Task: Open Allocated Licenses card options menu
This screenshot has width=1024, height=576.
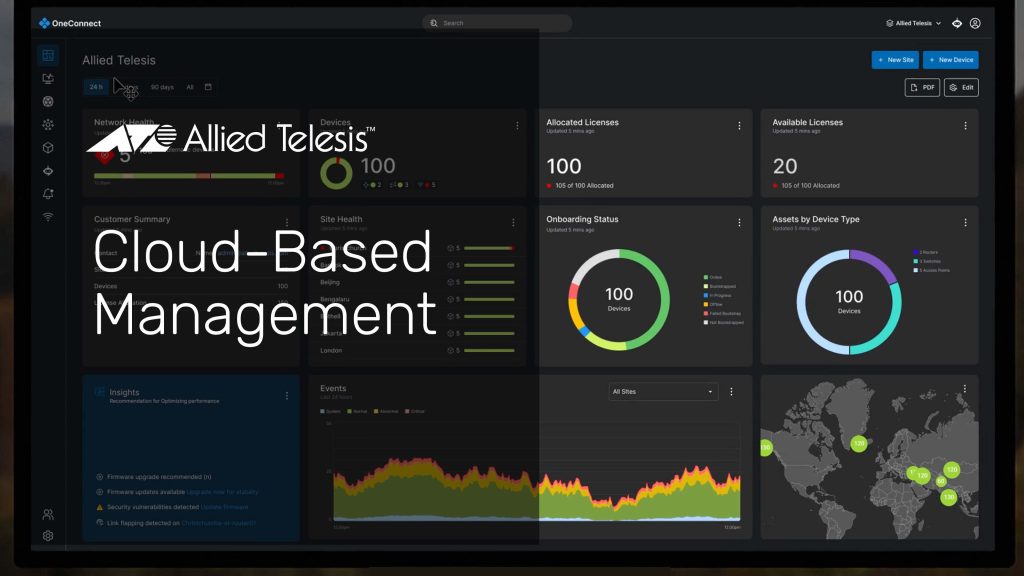Action: tap(739, 126)
